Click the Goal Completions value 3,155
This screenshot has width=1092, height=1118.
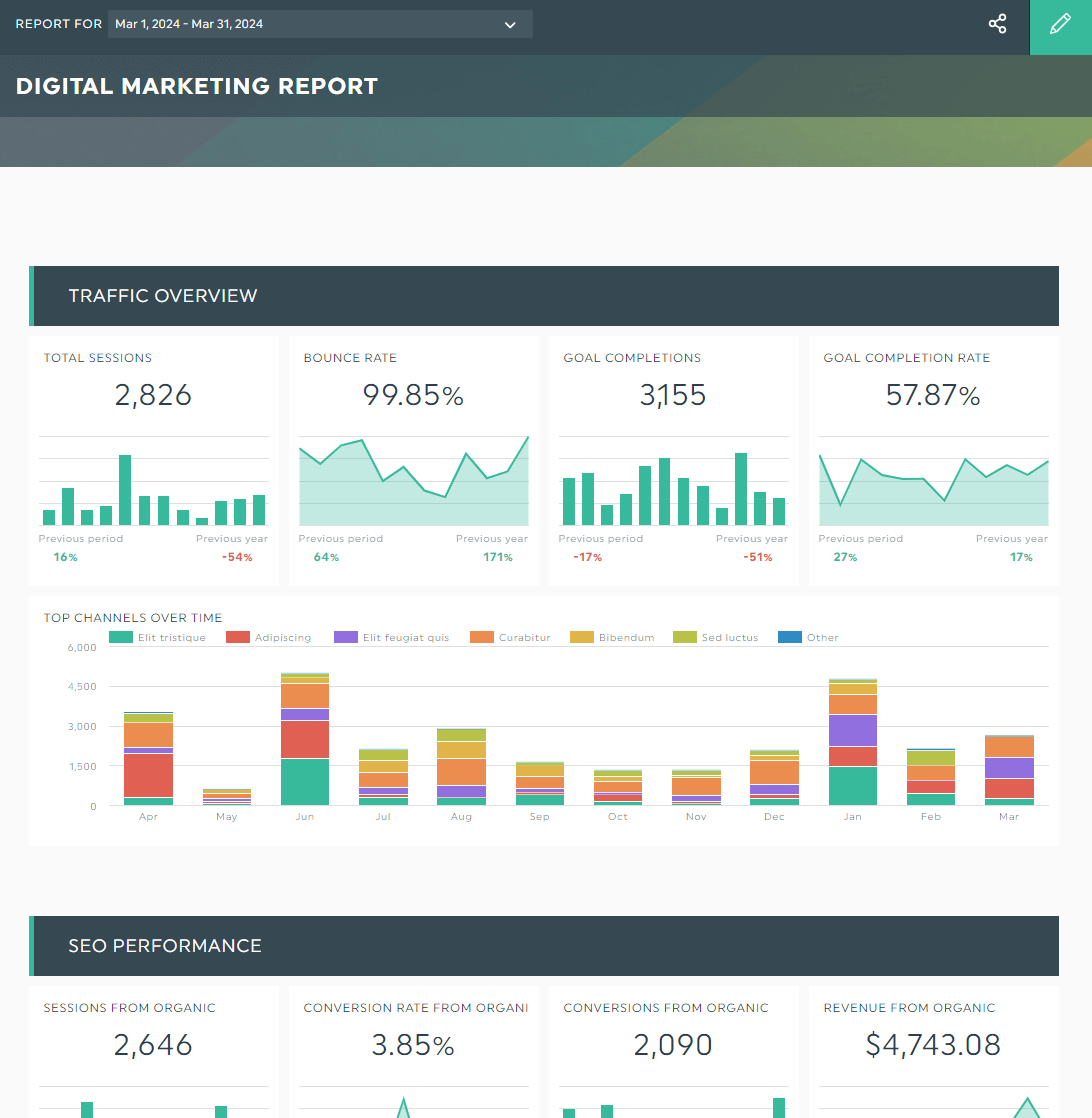(673, 395)
